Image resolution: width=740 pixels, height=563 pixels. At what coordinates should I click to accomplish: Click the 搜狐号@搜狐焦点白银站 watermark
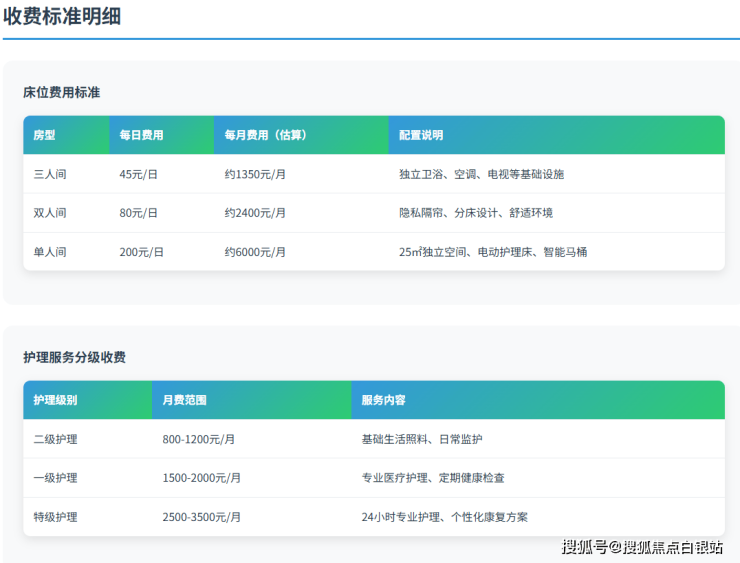(x=643, y=547)
